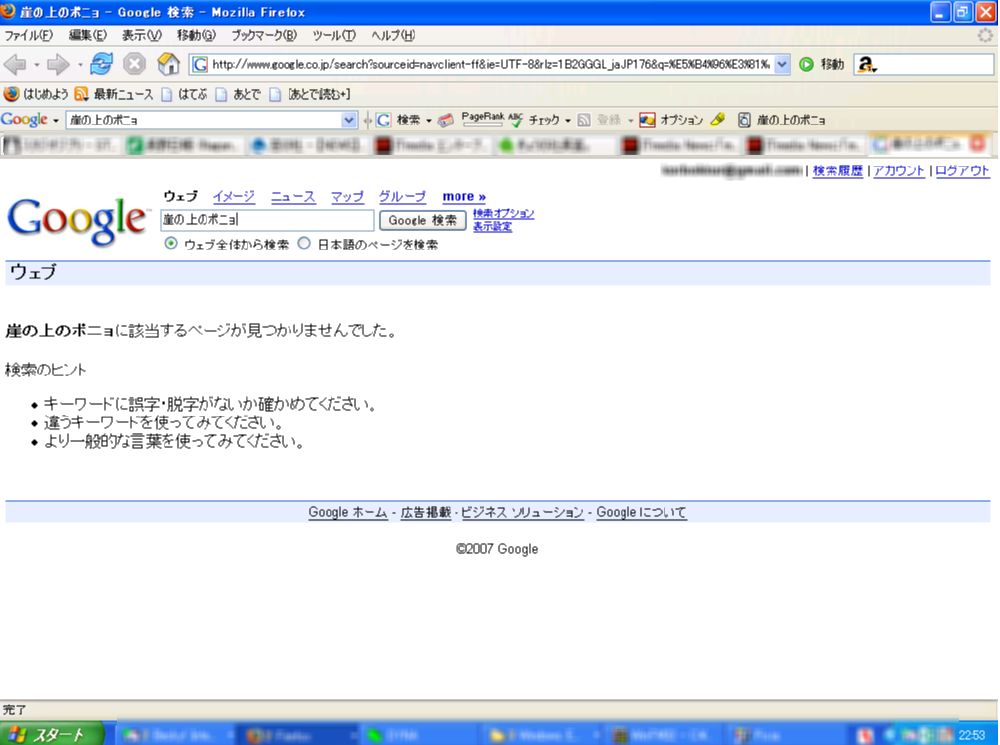Viewport: 1000px width, 745px height.
Task: Find 崖の上のポニョ word on page
Action: (x=781, y=120)
